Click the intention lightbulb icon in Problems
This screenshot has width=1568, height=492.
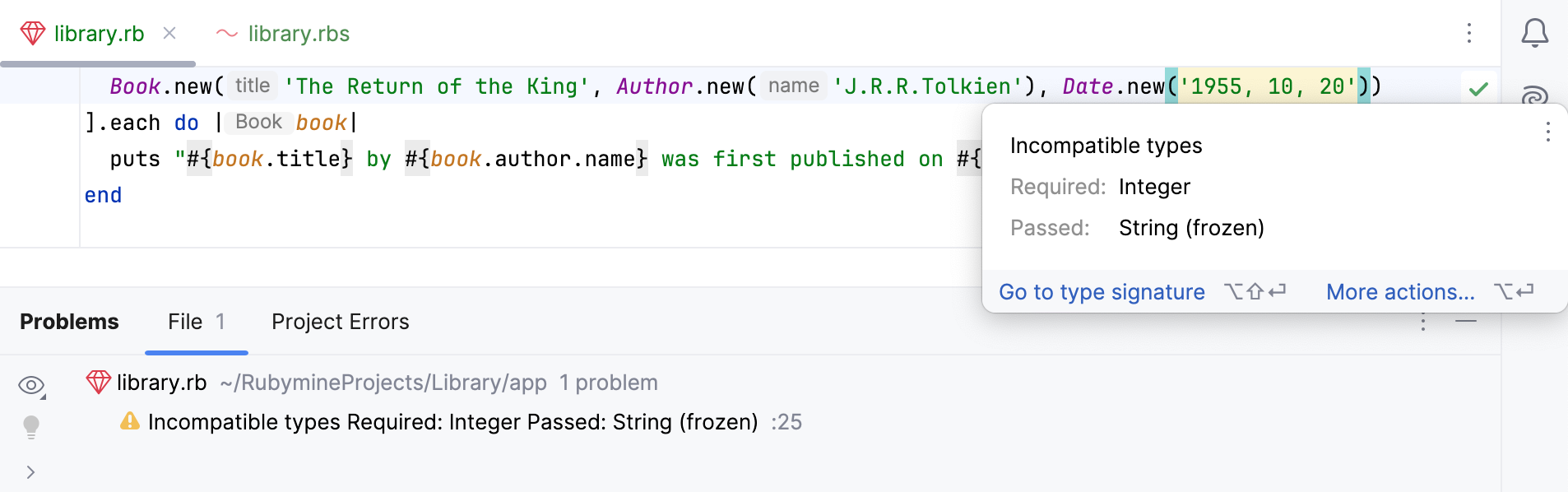coord(31,426)
